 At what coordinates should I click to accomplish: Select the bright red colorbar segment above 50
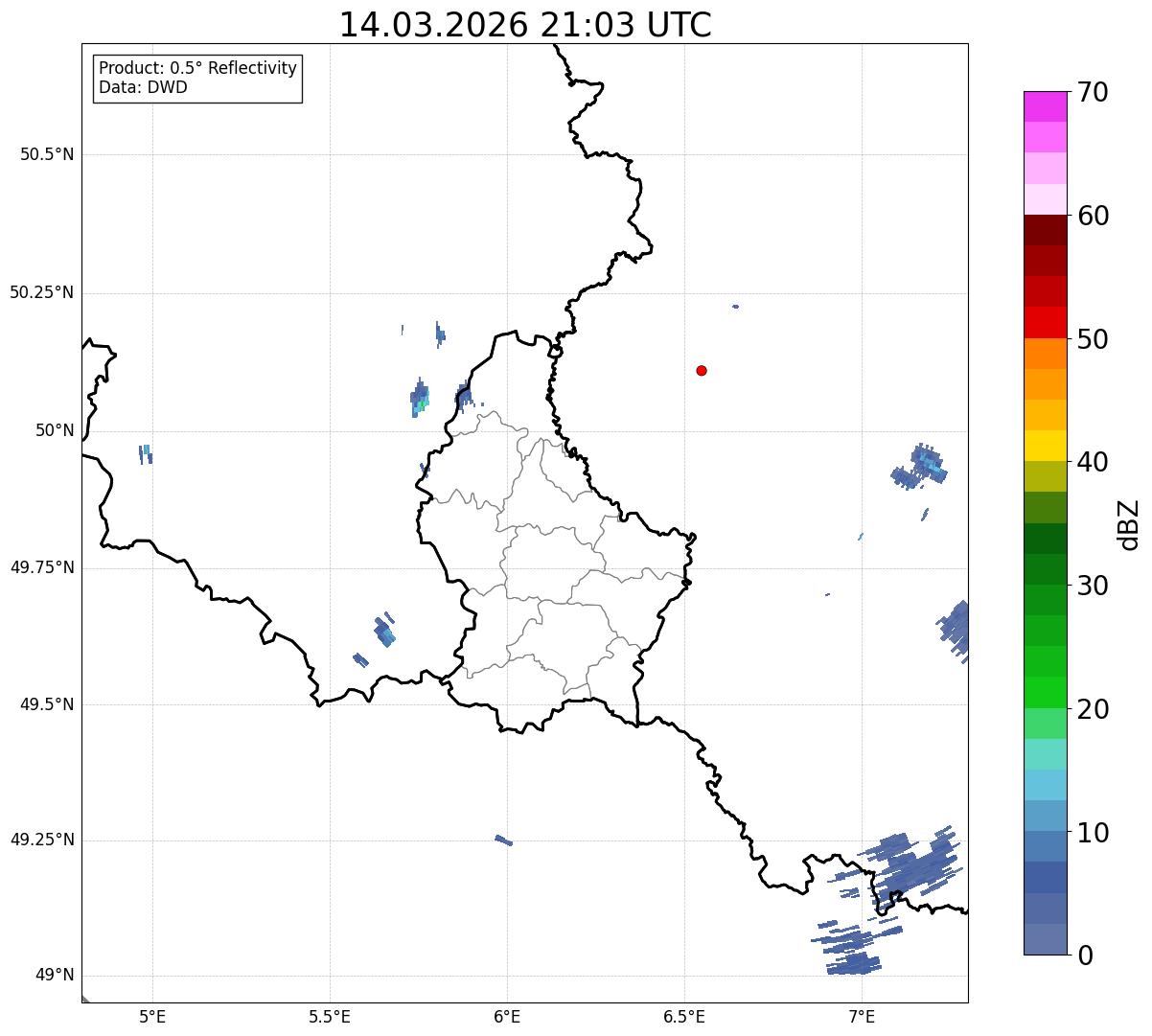1045,322
